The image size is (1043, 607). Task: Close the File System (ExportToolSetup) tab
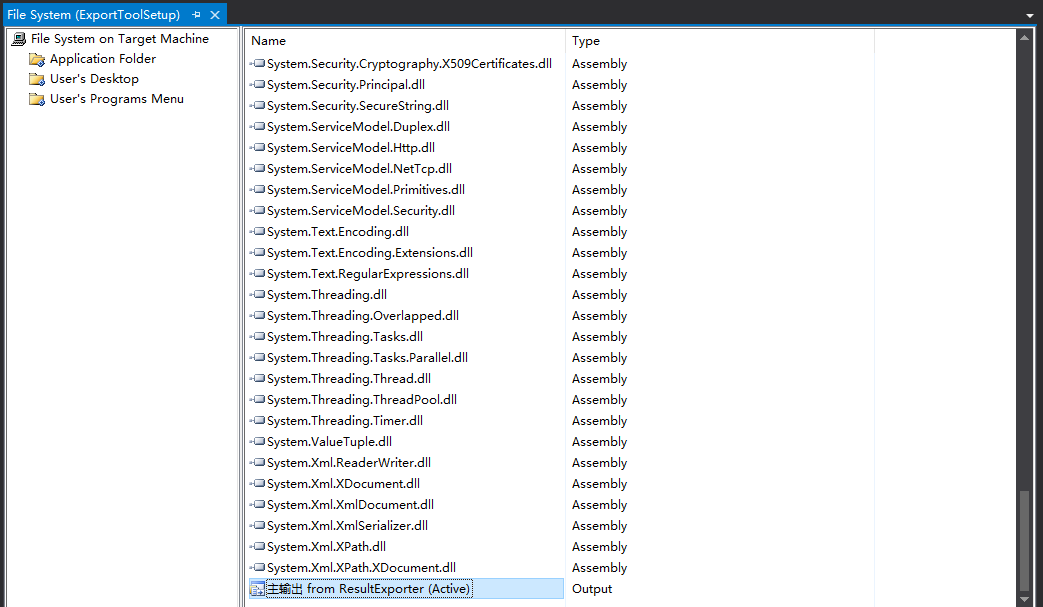[x=215, y=15]
